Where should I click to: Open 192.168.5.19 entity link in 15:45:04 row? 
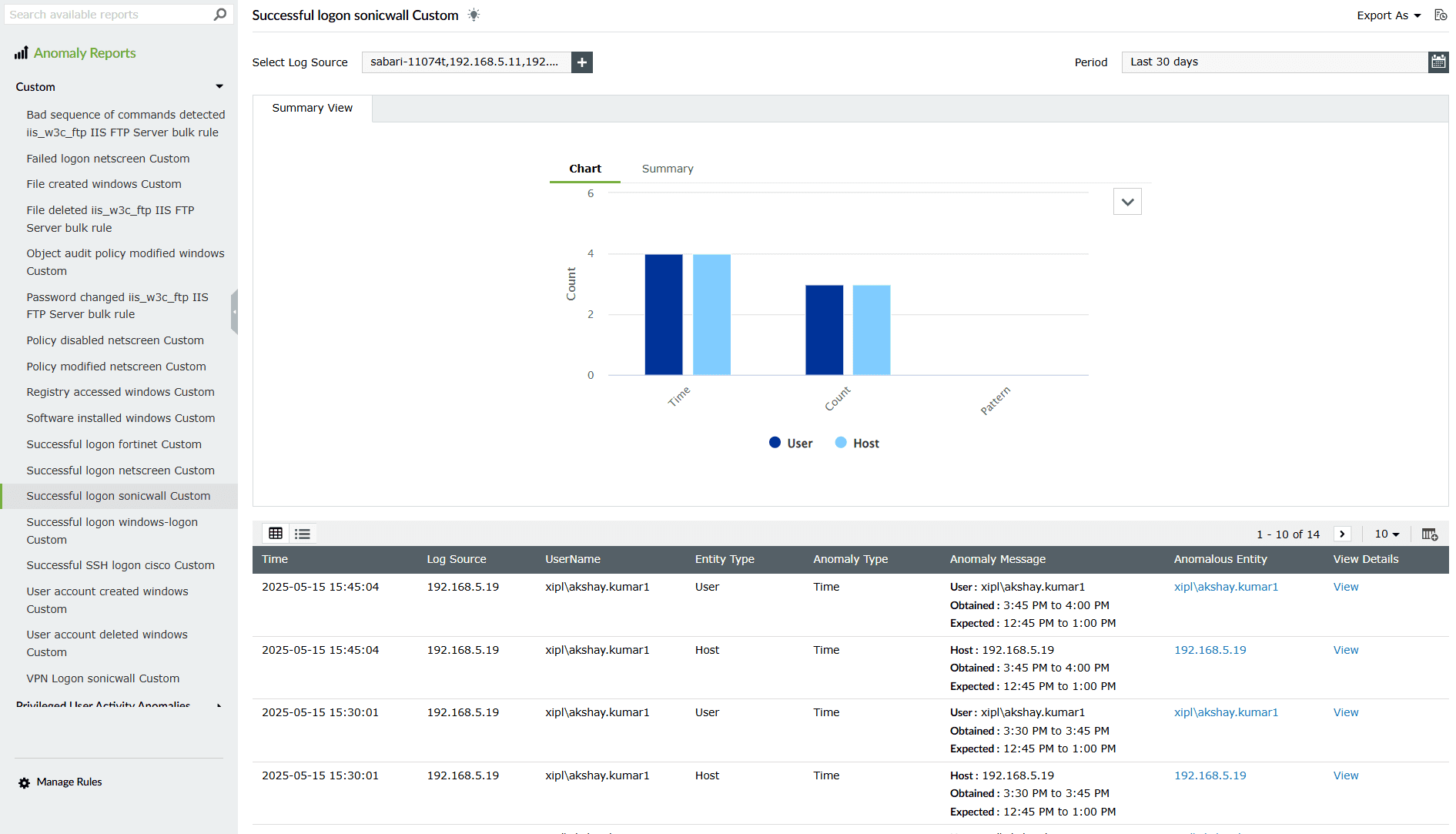1210,650
